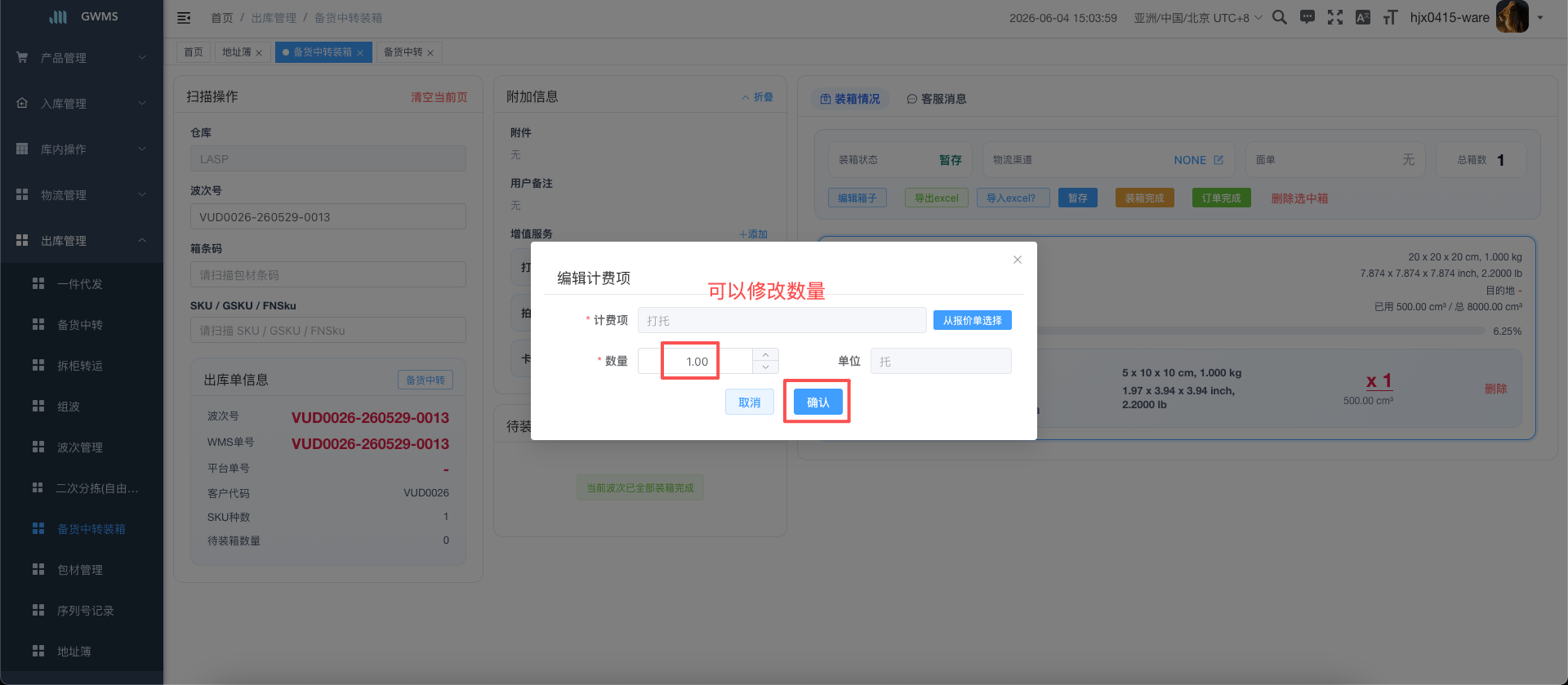
Task: Click the 订单完成 button
Action: [1222, 198]
